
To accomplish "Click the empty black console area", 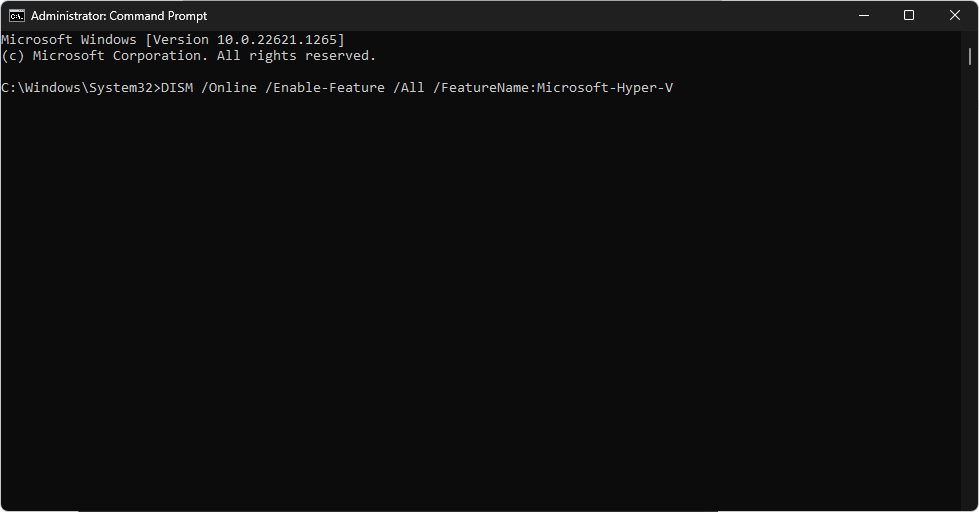I will point(480,300).
